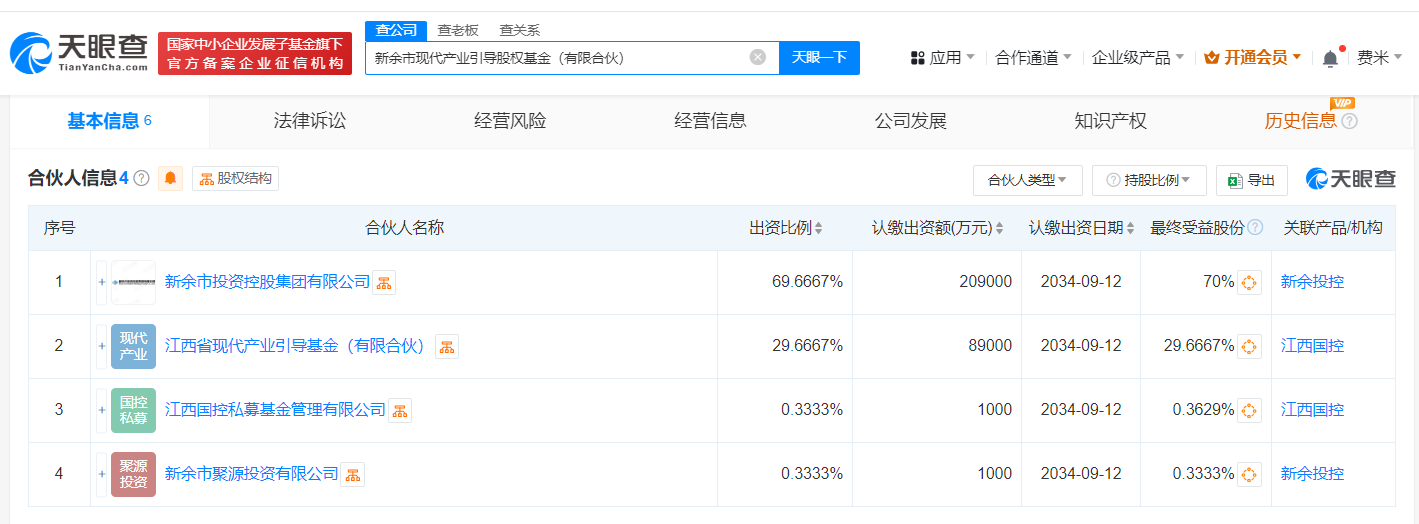Image resolution: width=1419 pixels, height=524 pixels.
Task: Open the 合伙人类型 filter dropdown
Action: [1027, 180]
